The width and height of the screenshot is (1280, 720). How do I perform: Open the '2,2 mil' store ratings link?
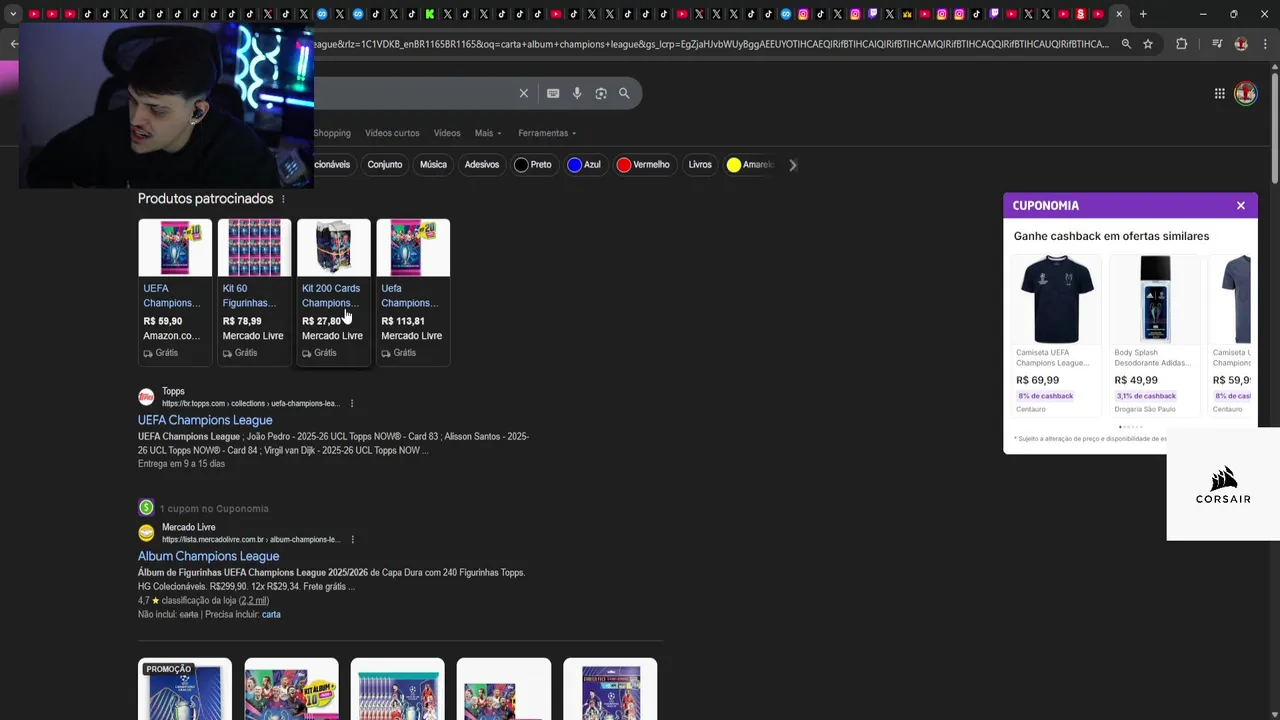point(254,601)
